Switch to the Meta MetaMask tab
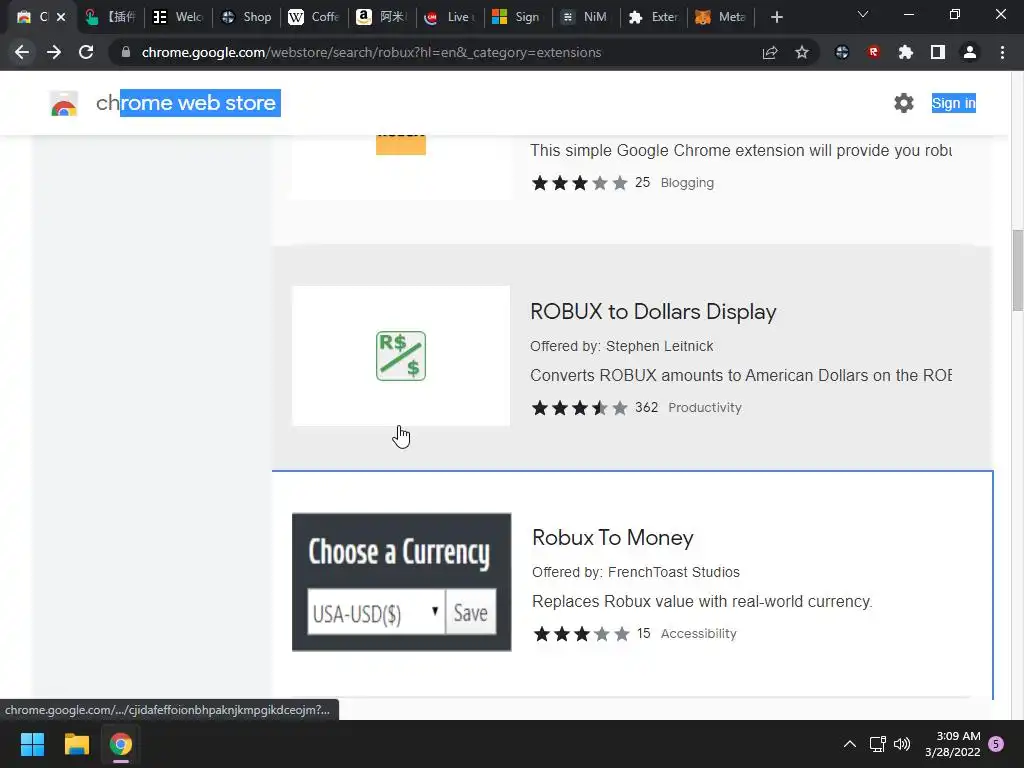 [721, 17]
